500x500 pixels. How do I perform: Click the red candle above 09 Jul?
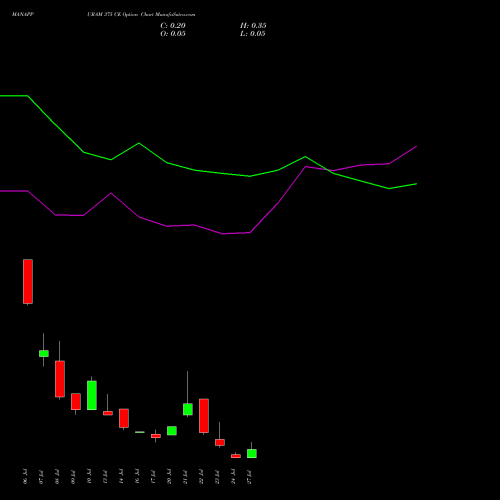click(76, 401)
